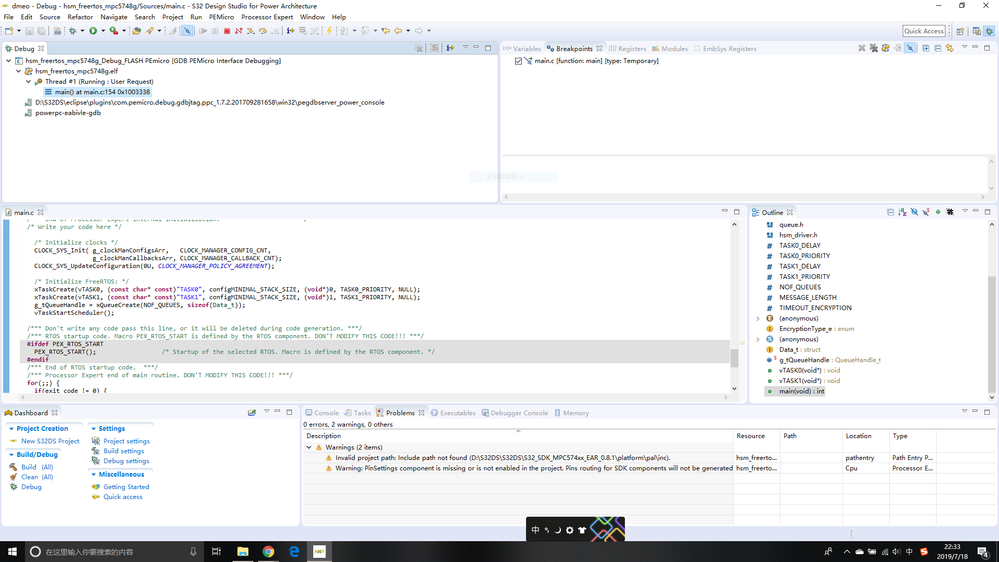The width and height of the screenshot is (999, 562).
Task: Click the green Run button in the main toolbar
Action: tap(93, 31)
